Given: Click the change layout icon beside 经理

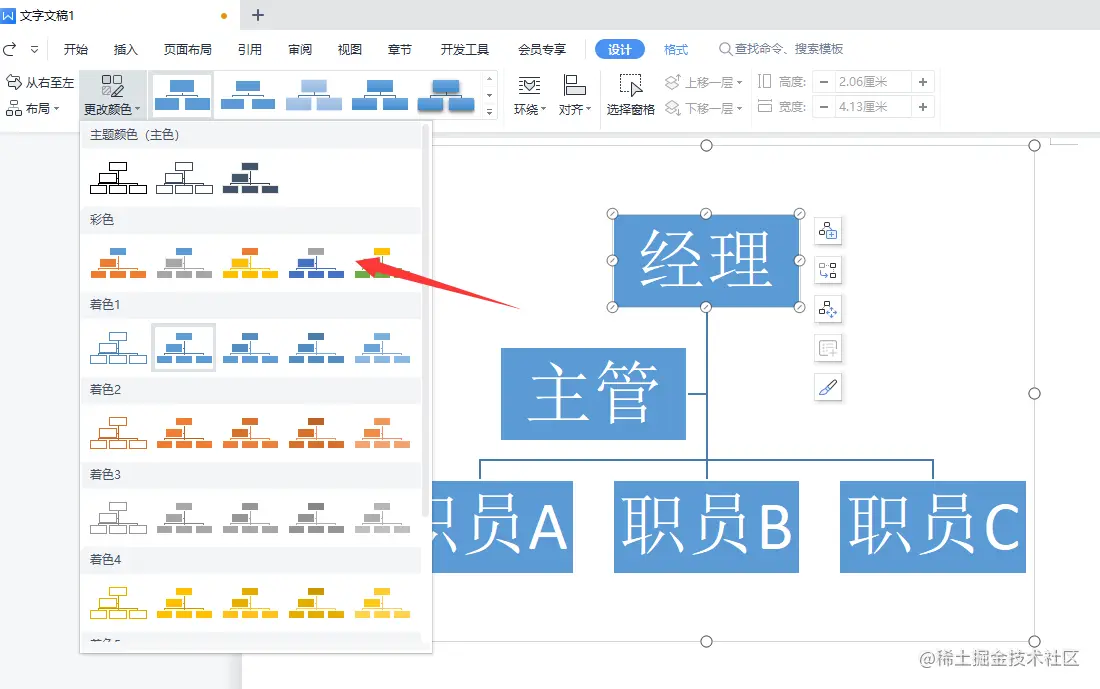Looking at the screenshot, I should 828,270.
